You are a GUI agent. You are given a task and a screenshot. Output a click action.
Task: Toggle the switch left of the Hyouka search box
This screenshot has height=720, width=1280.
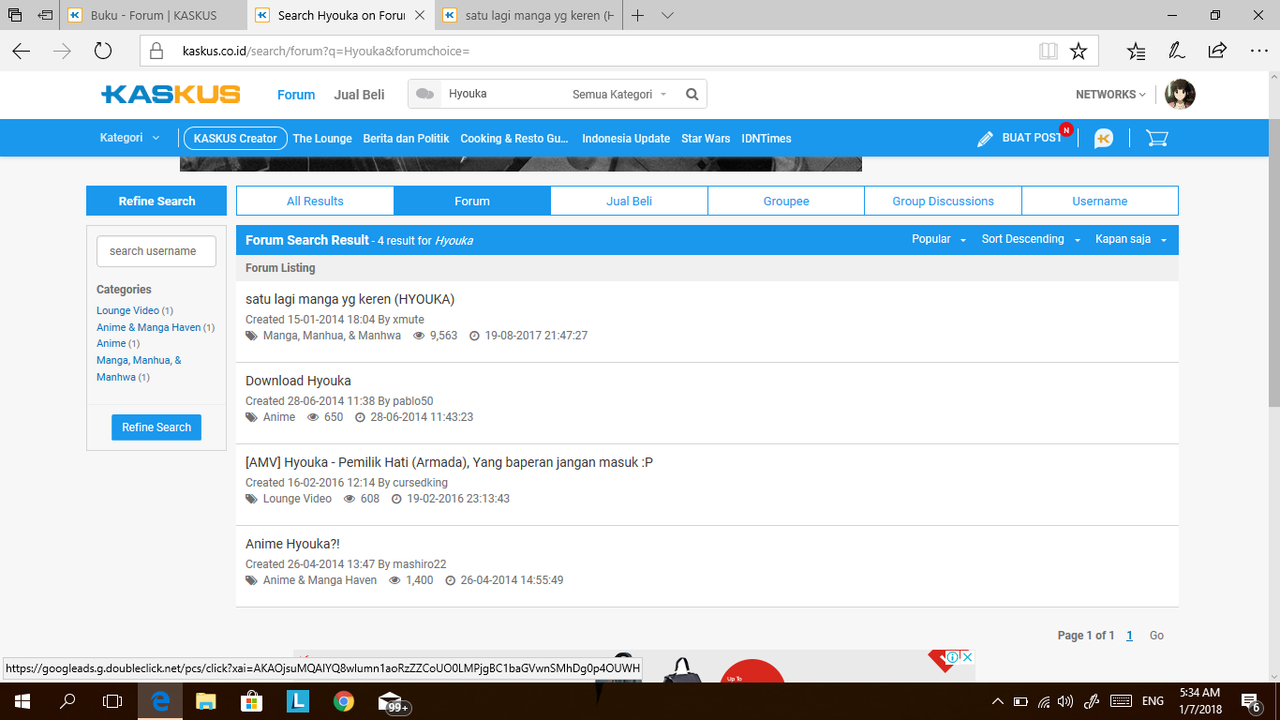(425, 94)
